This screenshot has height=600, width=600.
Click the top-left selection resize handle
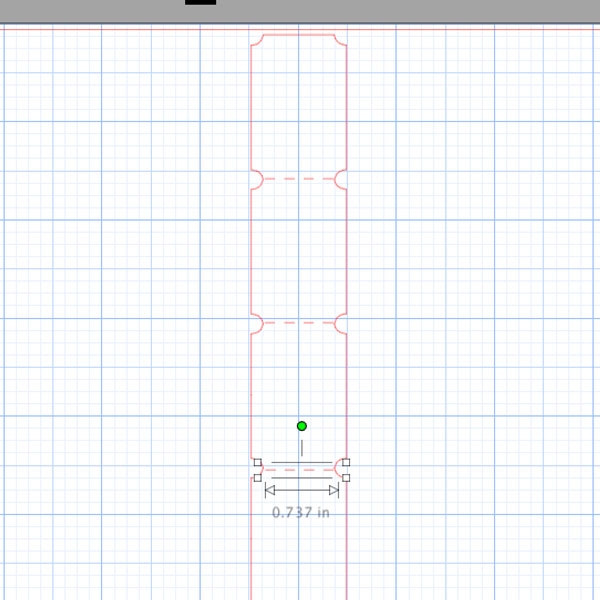click(x=258, y=463)
